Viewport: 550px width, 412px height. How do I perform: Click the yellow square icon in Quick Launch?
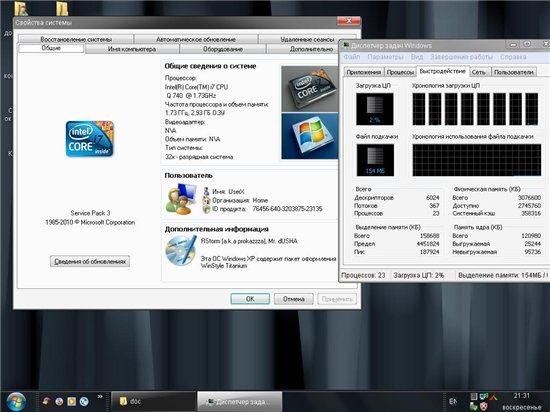(72, 401)
